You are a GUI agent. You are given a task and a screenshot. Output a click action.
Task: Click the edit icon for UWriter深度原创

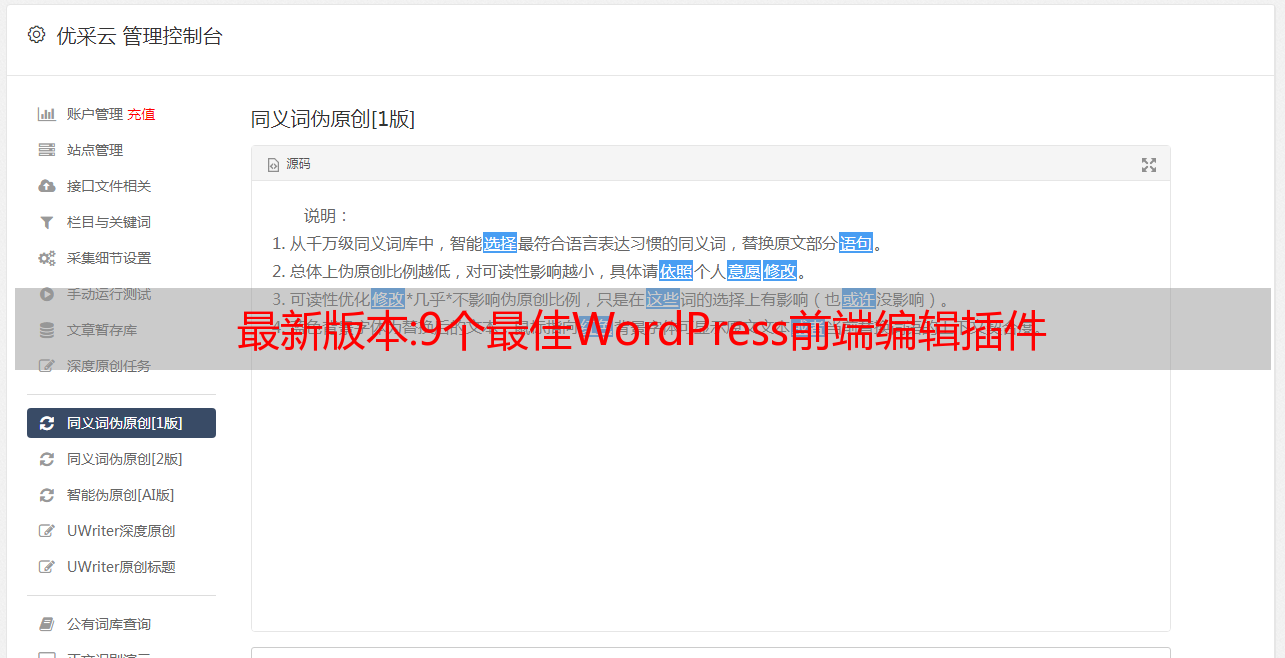click(47, 531)
